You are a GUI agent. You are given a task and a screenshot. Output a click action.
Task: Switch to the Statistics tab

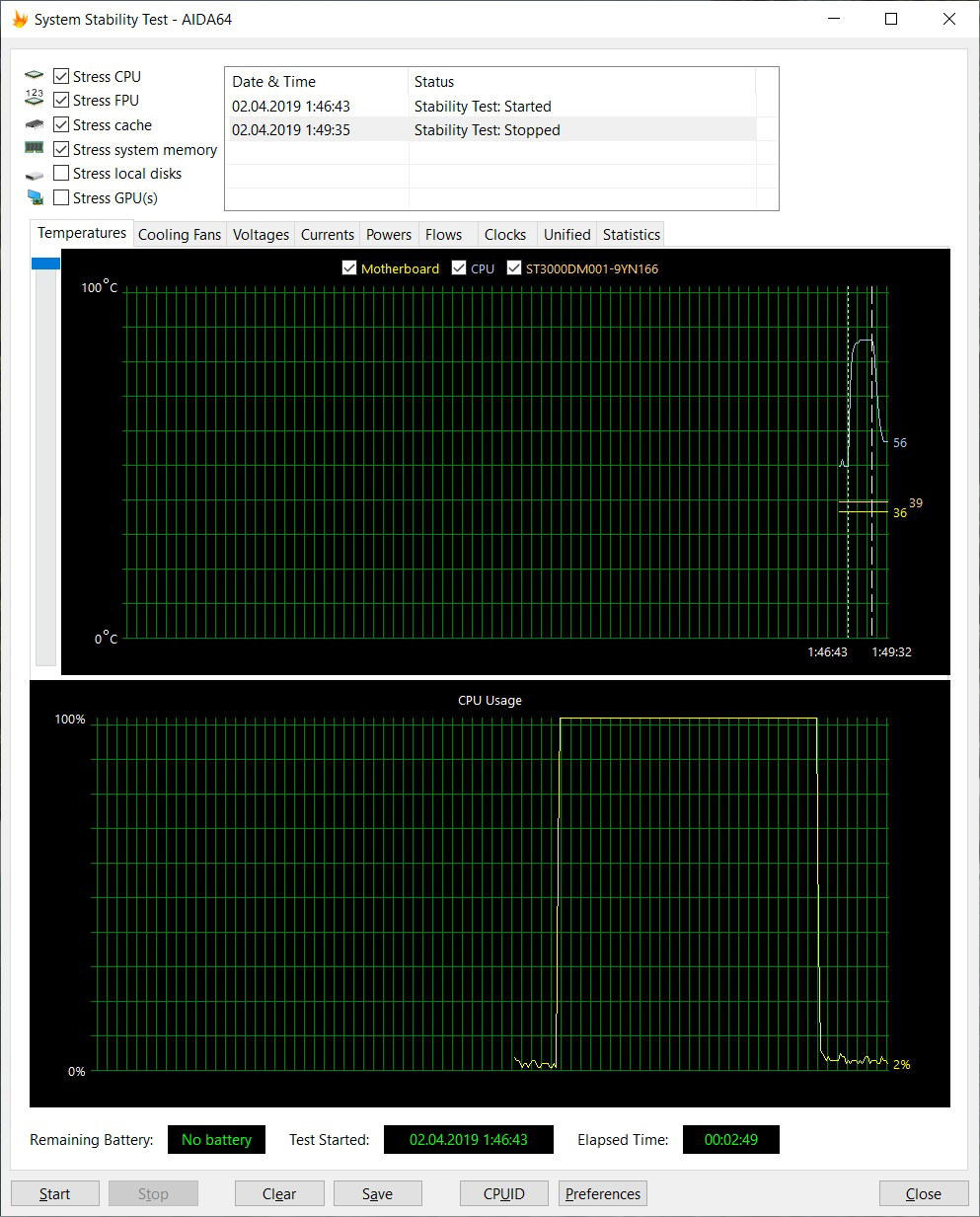(x=631, y=235)
